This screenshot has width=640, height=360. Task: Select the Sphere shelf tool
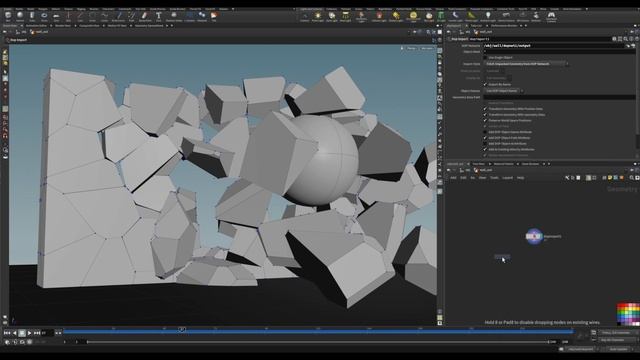20,16
